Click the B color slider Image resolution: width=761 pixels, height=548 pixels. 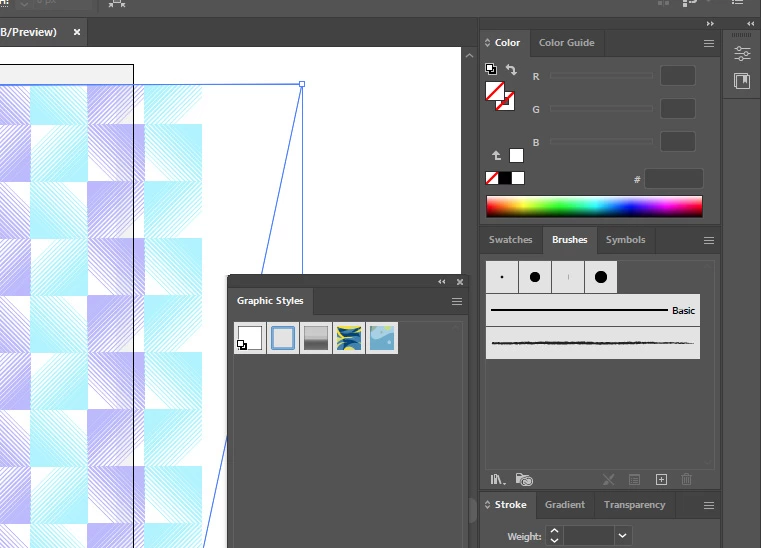click(601, 142)
